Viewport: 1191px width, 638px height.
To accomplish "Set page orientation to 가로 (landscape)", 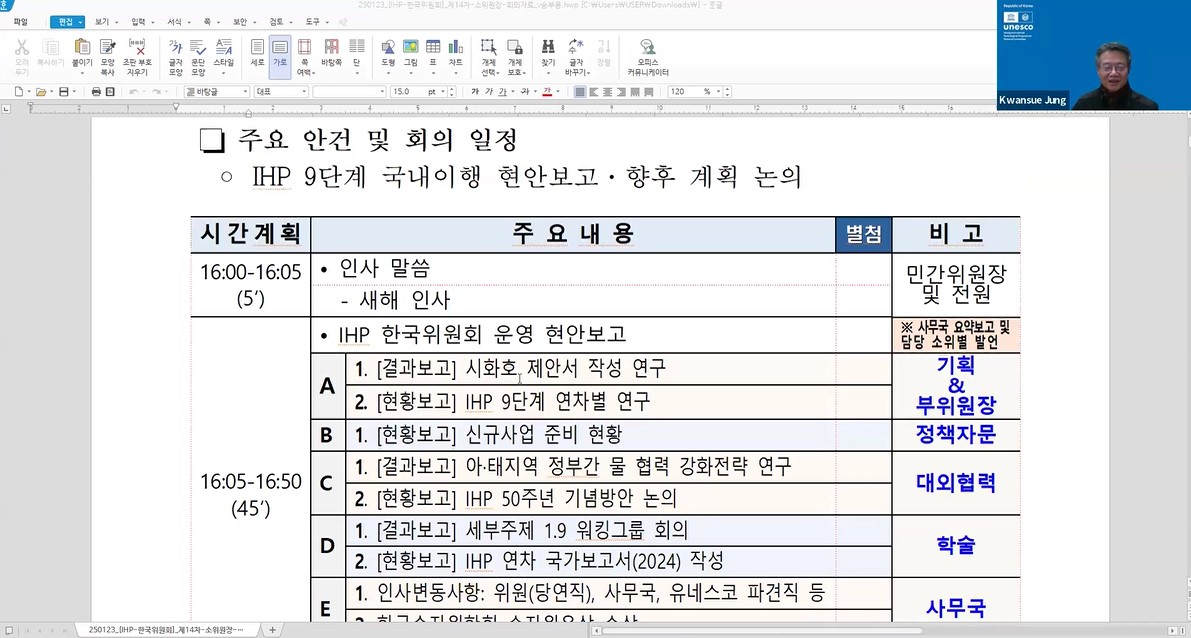I will pos(280,57).
